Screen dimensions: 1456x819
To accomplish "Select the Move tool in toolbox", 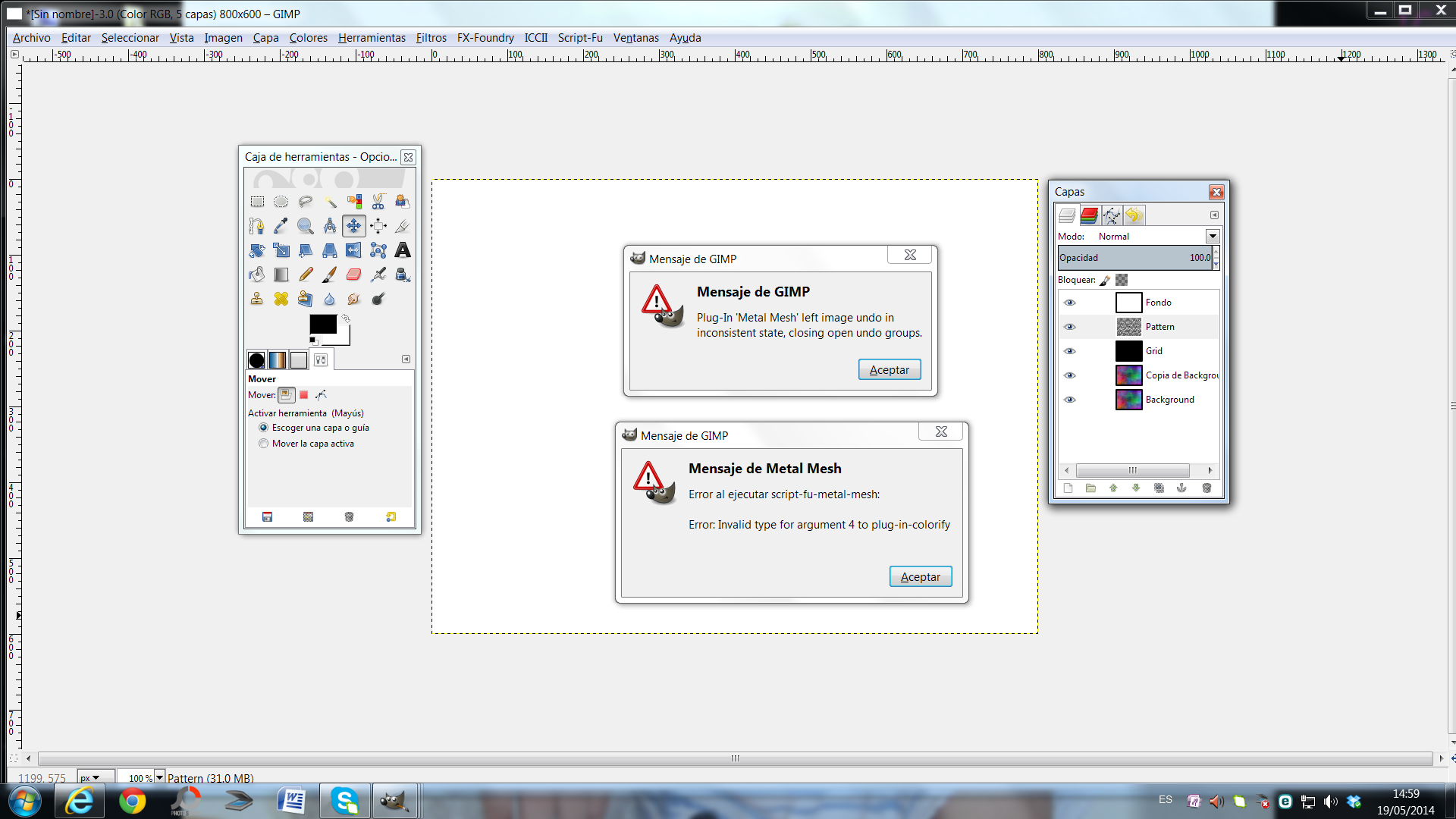I will [x=354, y=226].
